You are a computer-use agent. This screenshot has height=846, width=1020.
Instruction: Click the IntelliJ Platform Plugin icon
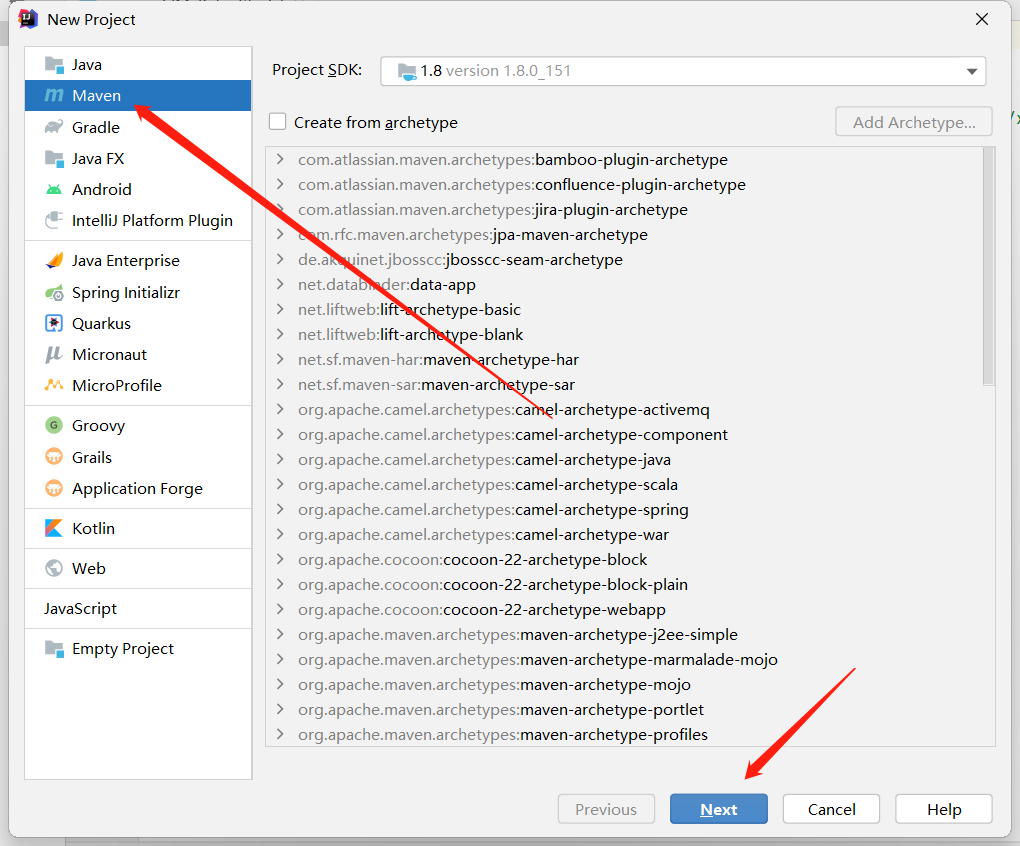54,220
